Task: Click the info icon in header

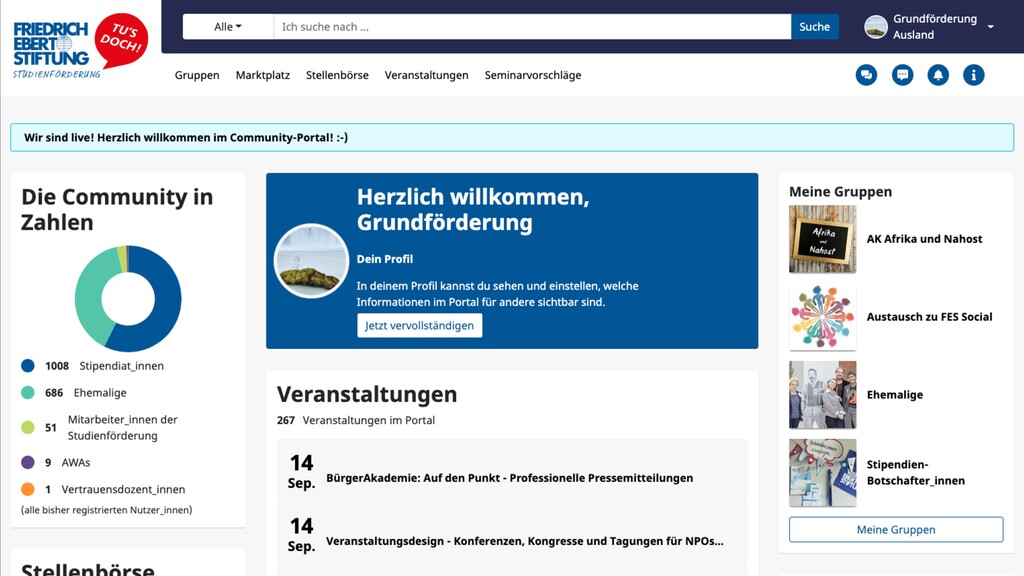Action: [x=974, y=75]
